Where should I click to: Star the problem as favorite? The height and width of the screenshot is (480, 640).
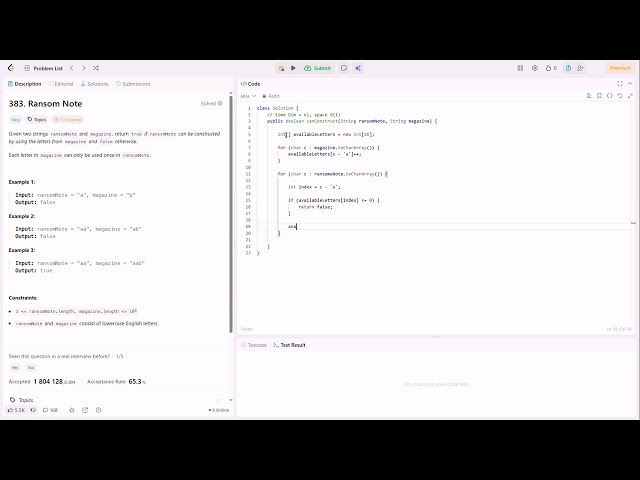(72, 410)
